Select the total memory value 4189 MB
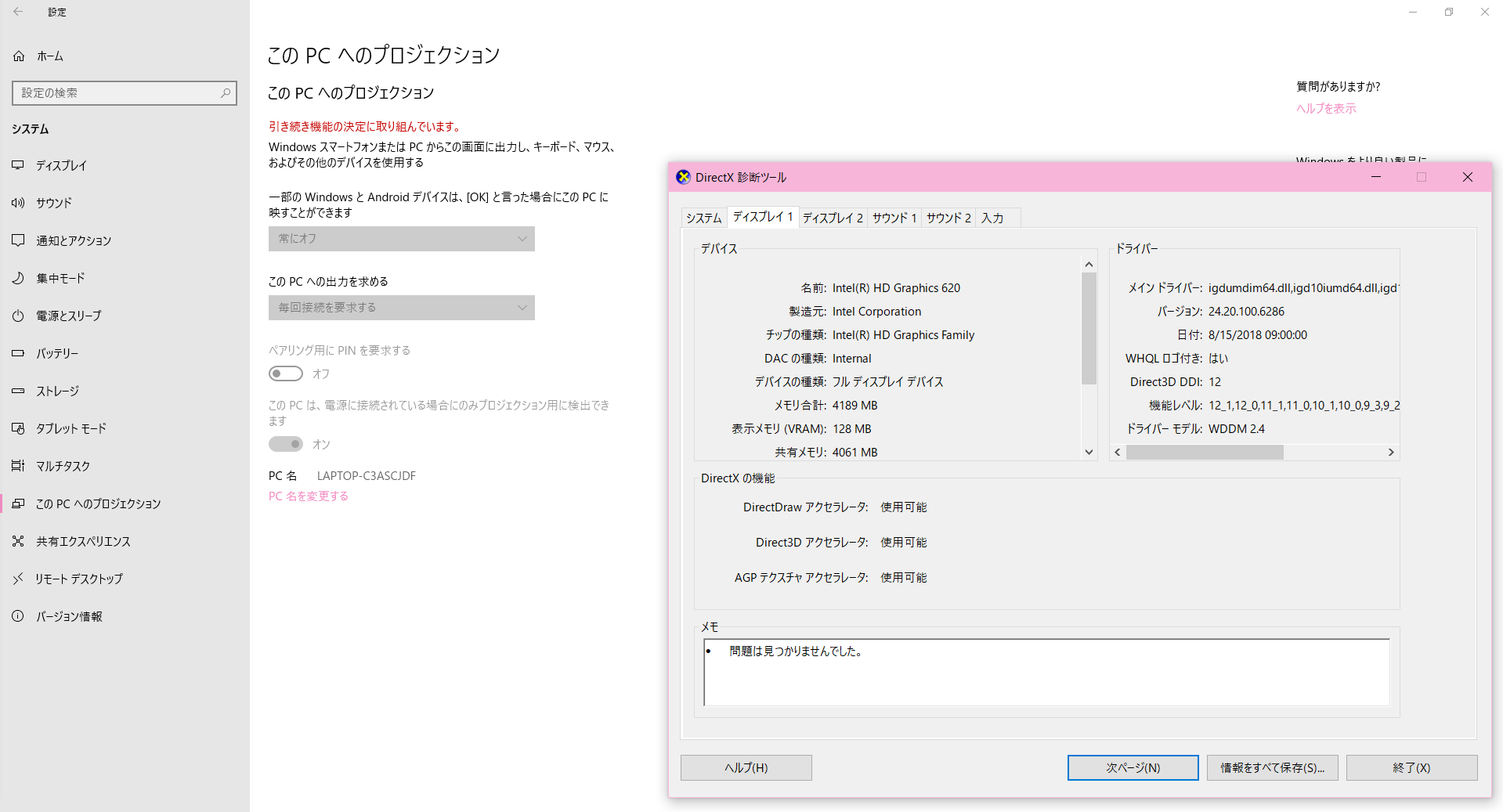Image resolution: width=1503 pixels, height=812 pixels. pos(855,406)
